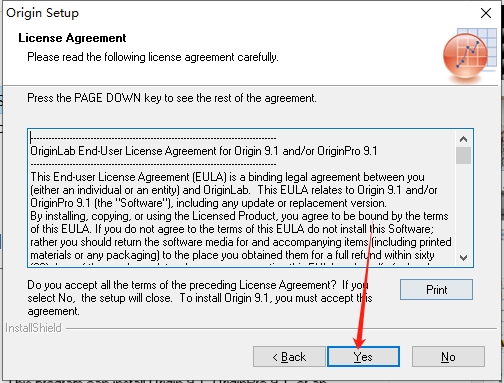Click the empty scrollbar track below thumb
The height and width of the screenshot is (383, 504).
click(x=463, y=207)
